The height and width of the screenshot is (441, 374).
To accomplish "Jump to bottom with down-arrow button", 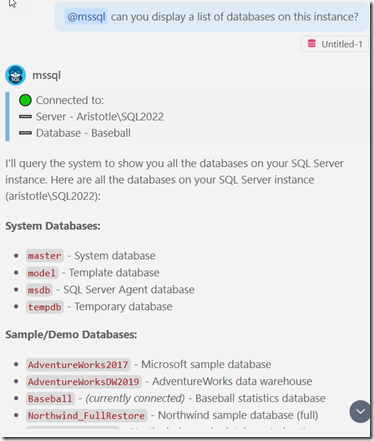I will [x=360, y=412].
